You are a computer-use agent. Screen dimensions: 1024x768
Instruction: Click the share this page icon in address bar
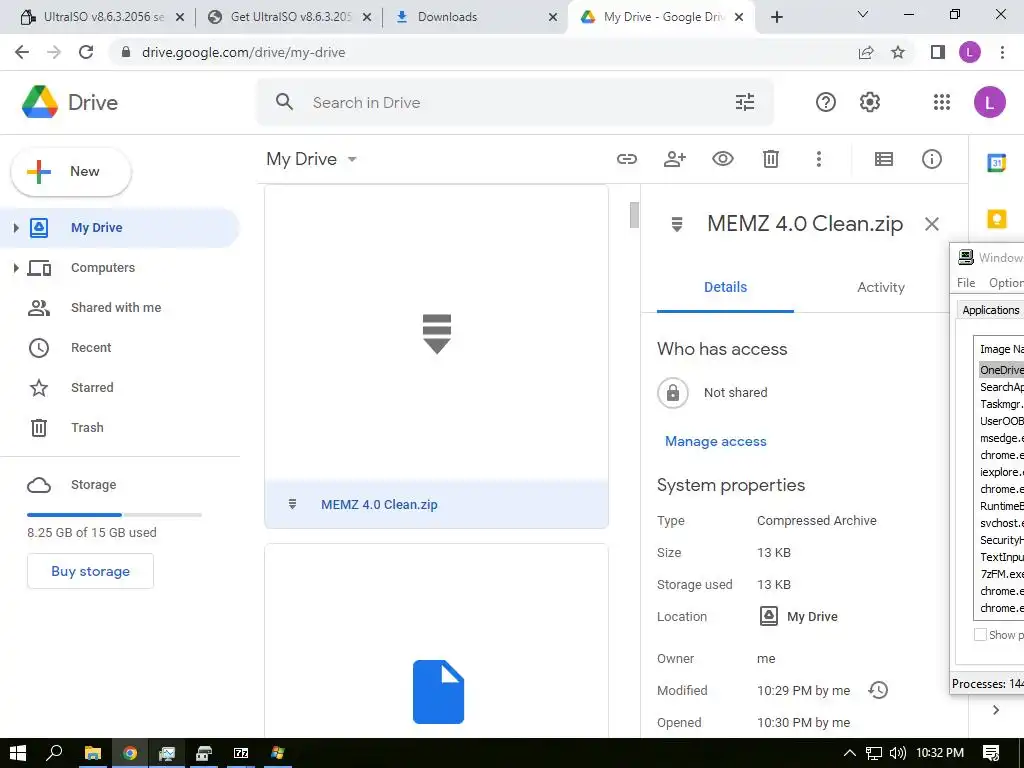point(866,52)
